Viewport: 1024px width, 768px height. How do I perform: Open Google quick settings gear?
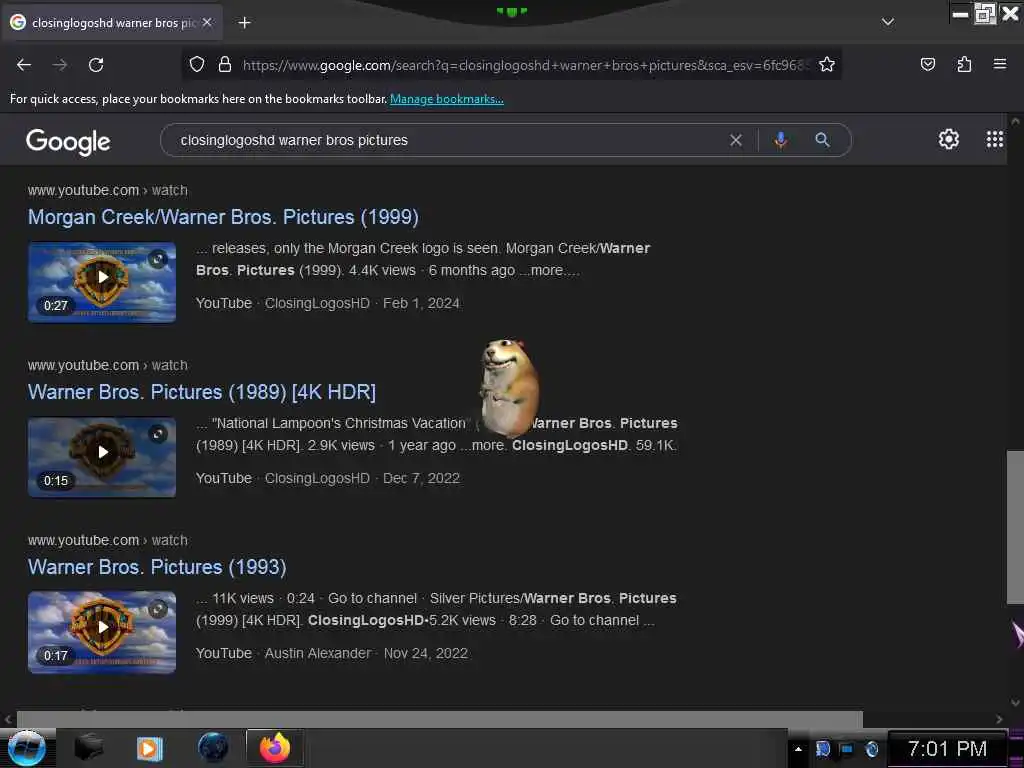click(948, 139)
